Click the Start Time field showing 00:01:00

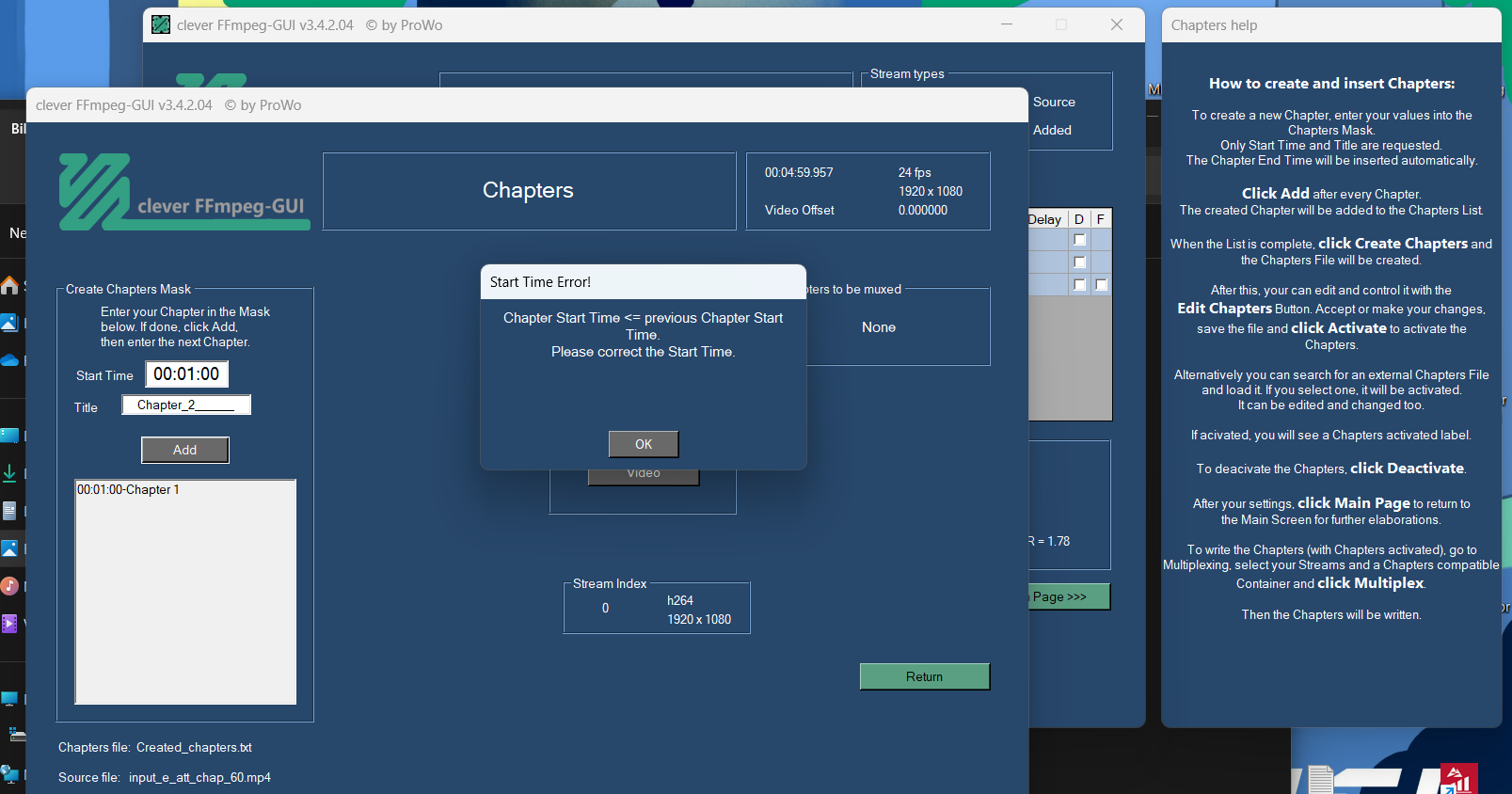[x=186, y=374]
